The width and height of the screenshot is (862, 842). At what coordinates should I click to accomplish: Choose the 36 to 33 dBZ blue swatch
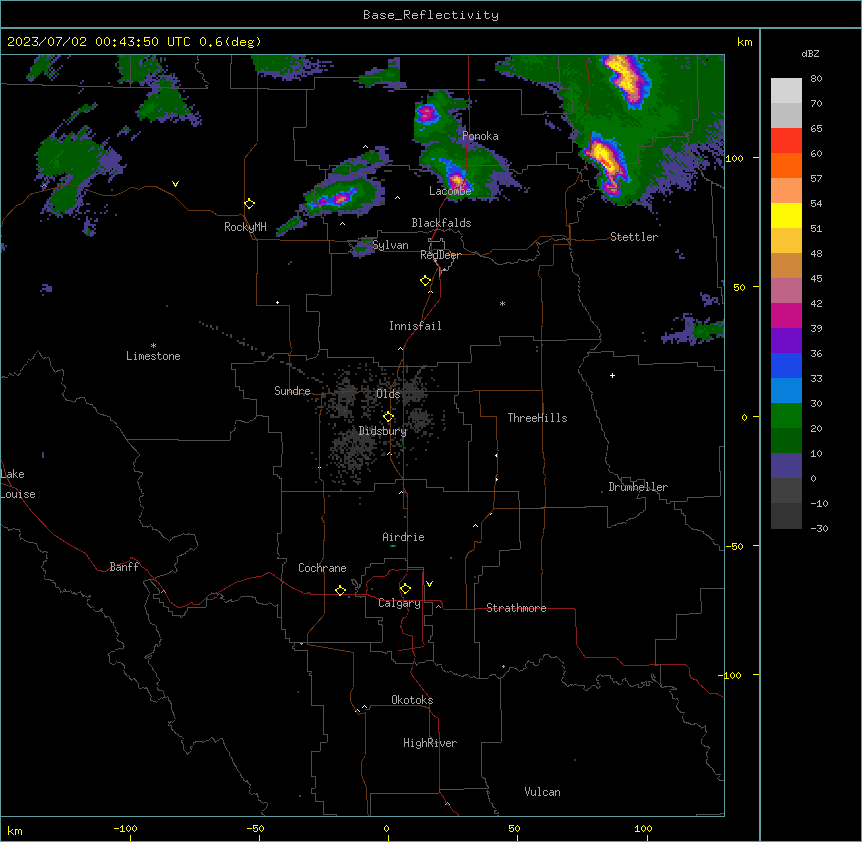pos(786,365)
